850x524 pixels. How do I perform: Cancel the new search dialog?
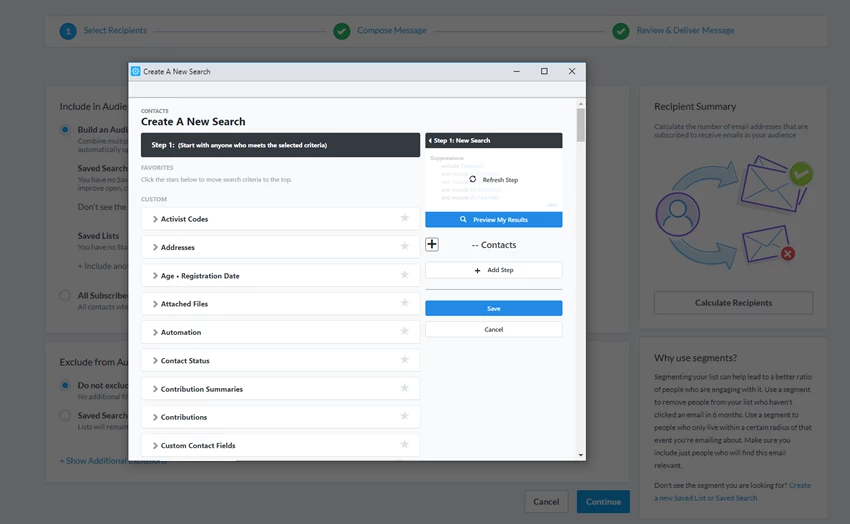tap(493, 329)
